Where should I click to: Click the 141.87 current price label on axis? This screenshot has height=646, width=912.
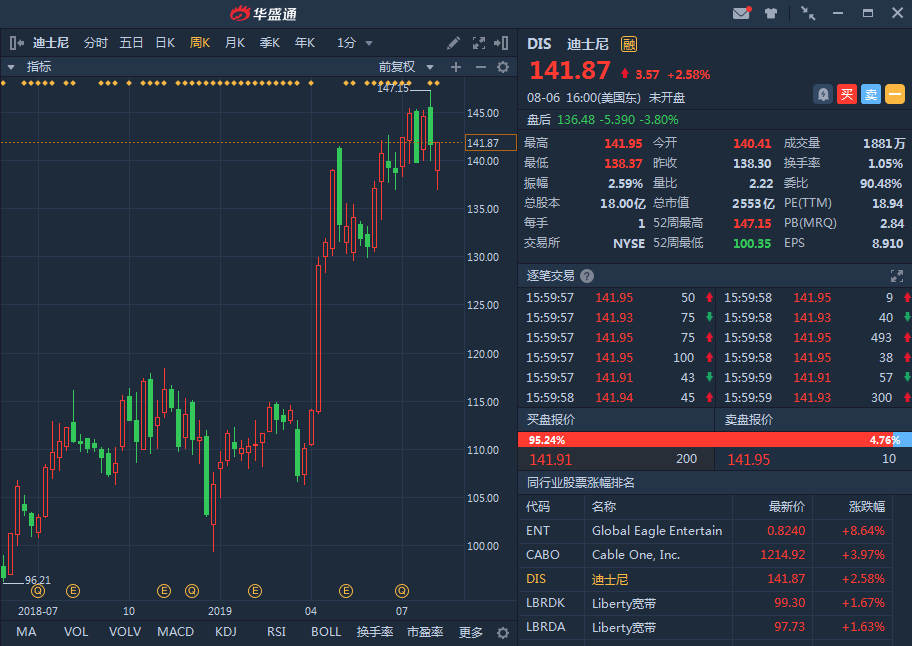(x=490, y=142)
